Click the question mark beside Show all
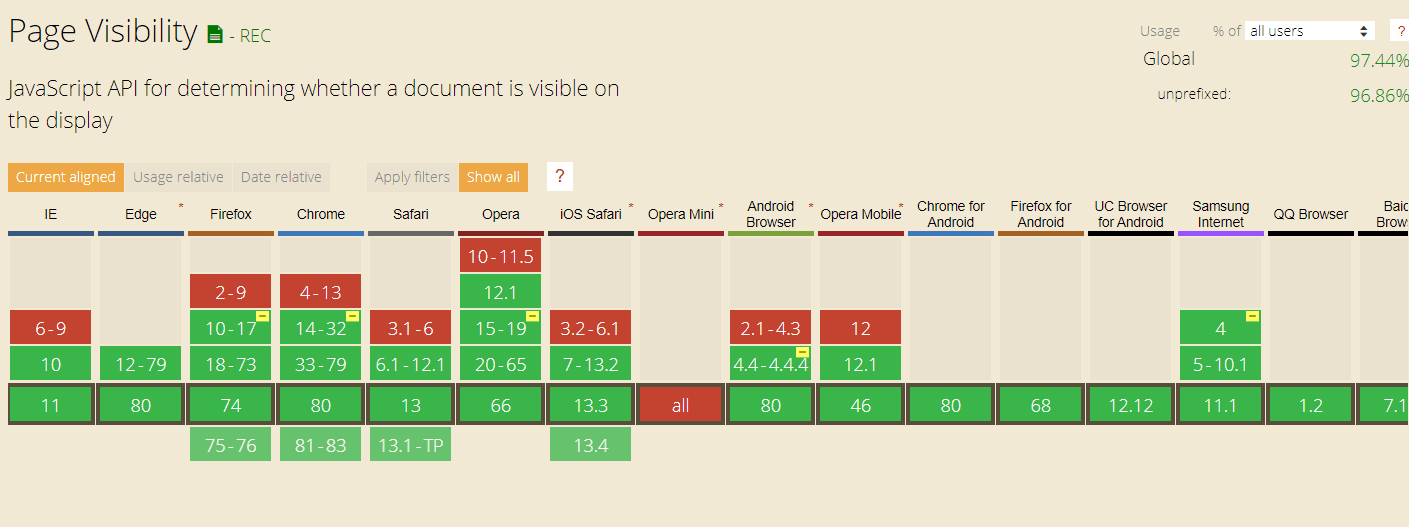 tap(560, 177)
